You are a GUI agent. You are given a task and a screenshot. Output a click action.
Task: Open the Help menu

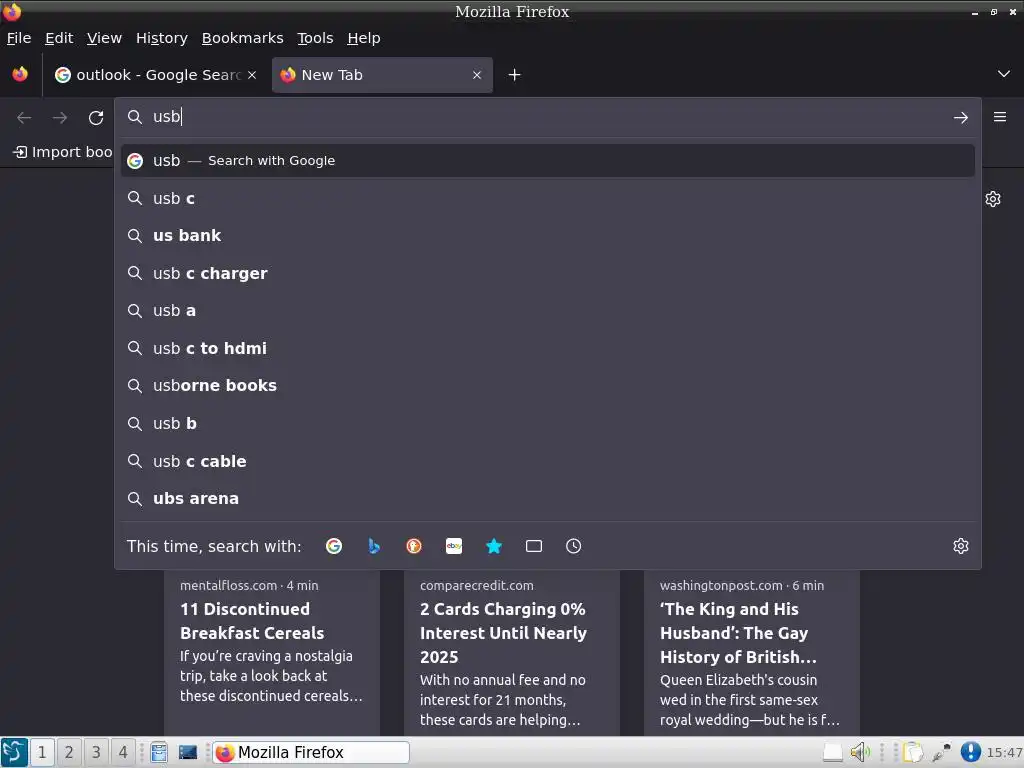[x=364, y=38]
